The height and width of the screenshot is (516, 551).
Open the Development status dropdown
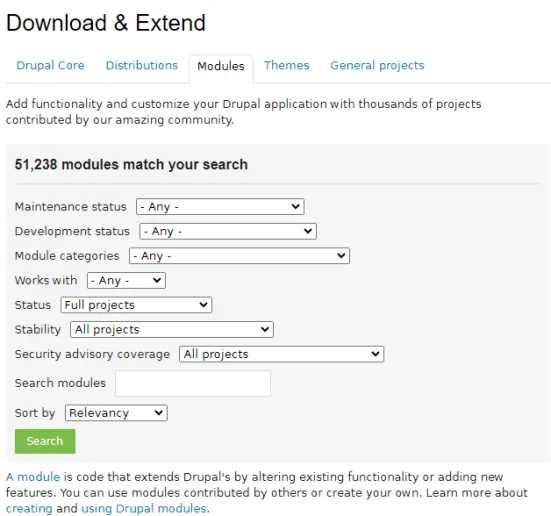tap(228, 231)
